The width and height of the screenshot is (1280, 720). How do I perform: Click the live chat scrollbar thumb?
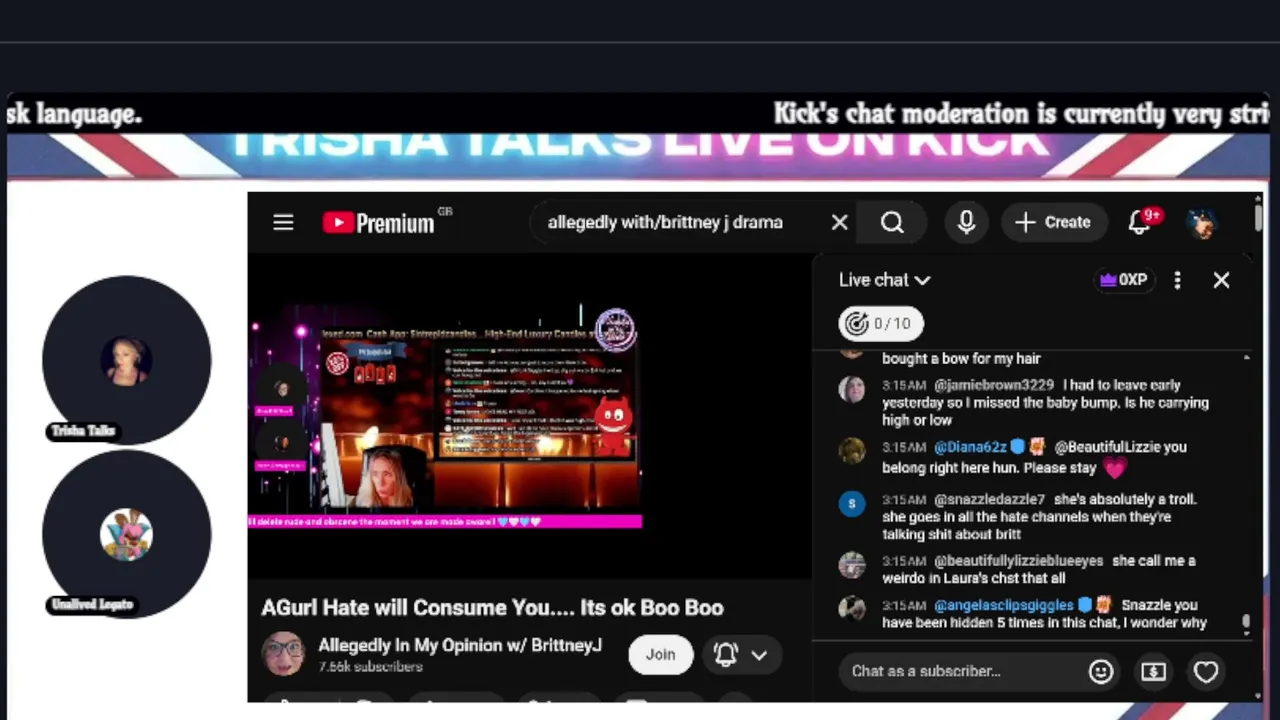(x=1246, y=624)
